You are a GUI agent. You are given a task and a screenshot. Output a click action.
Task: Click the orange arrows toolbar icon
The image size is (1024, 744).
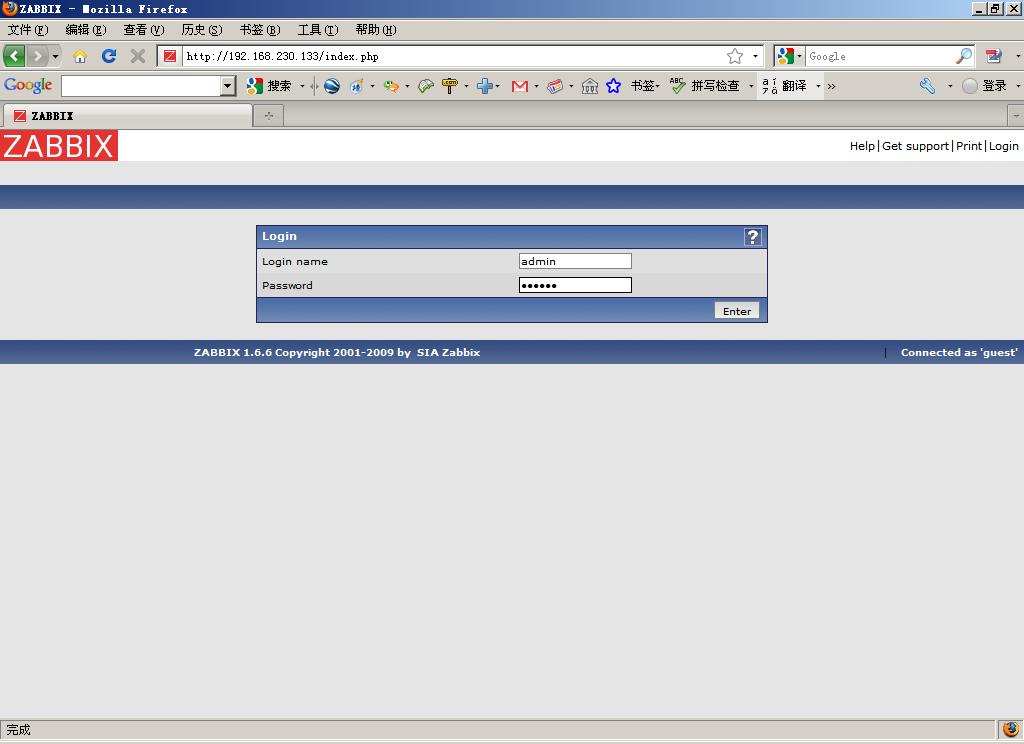[x=391, y=86]
